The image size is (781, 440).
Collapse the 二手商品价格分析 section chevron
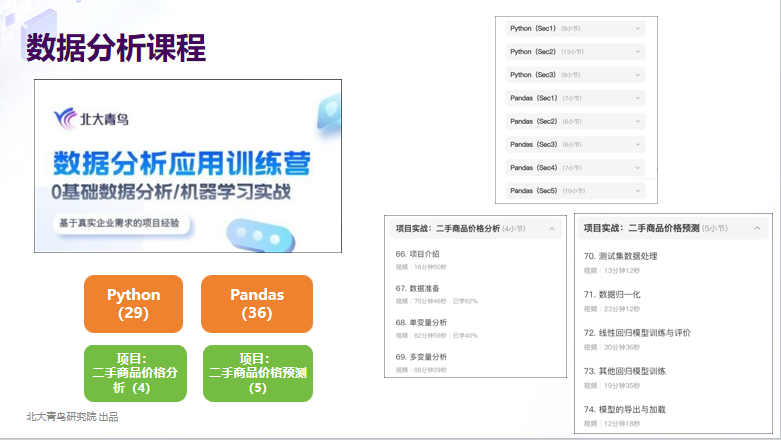point(552,229)
